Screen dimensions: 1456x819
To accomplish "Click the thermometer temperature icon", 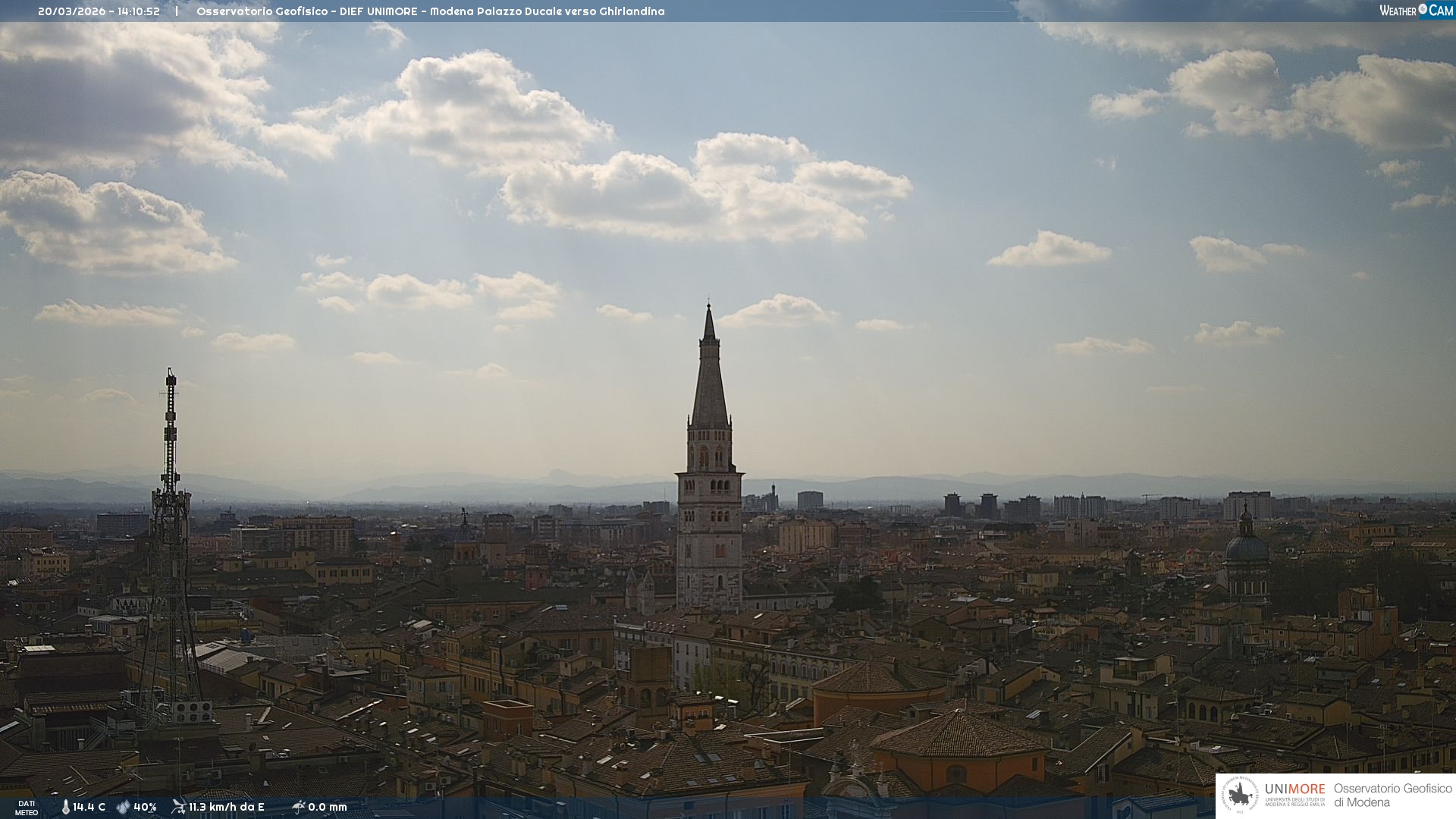I will pyautogui.click(x=65, y=808).
